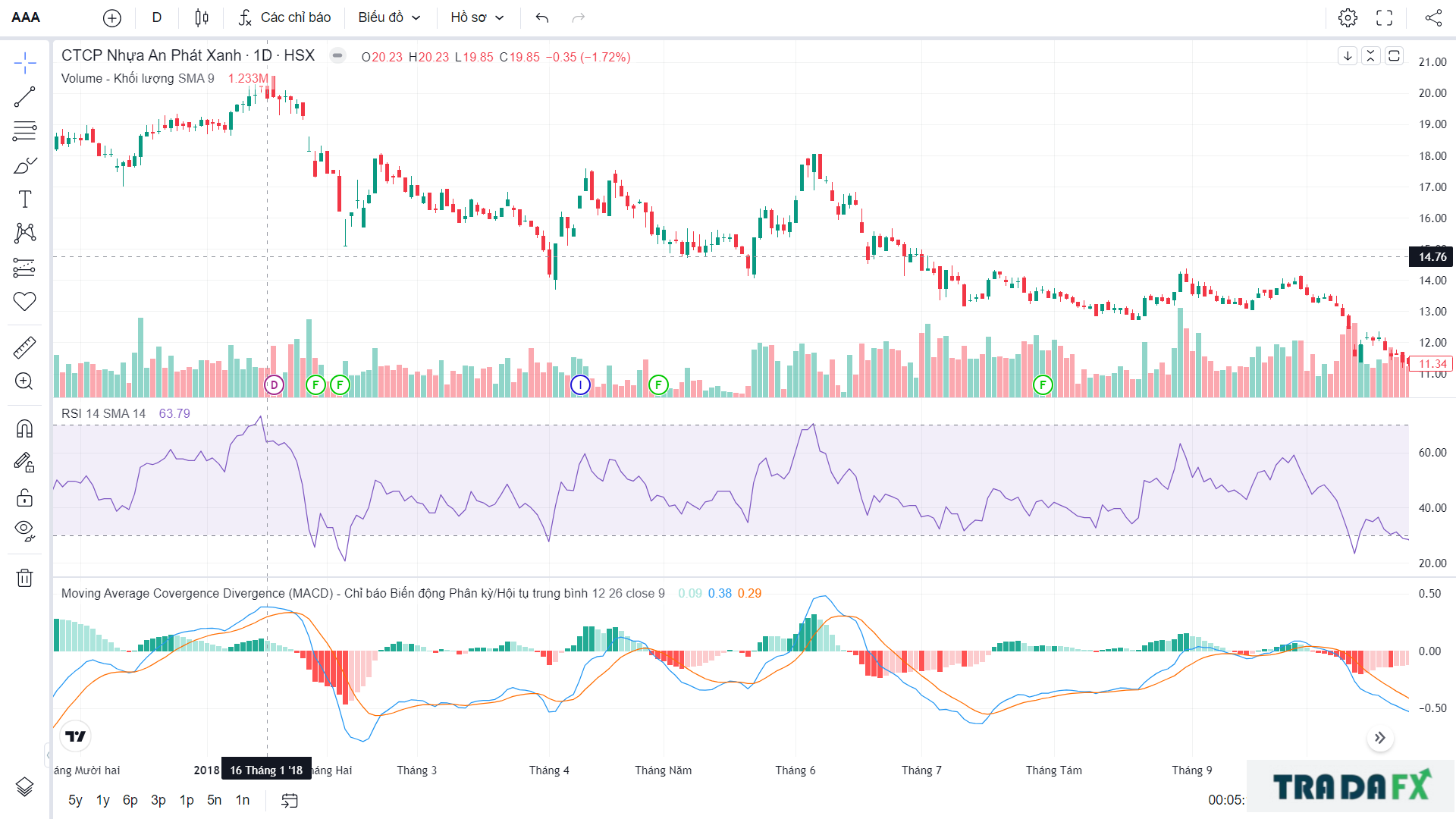Select the text annotation tool
1456x819 pixels.
[25, 199]
